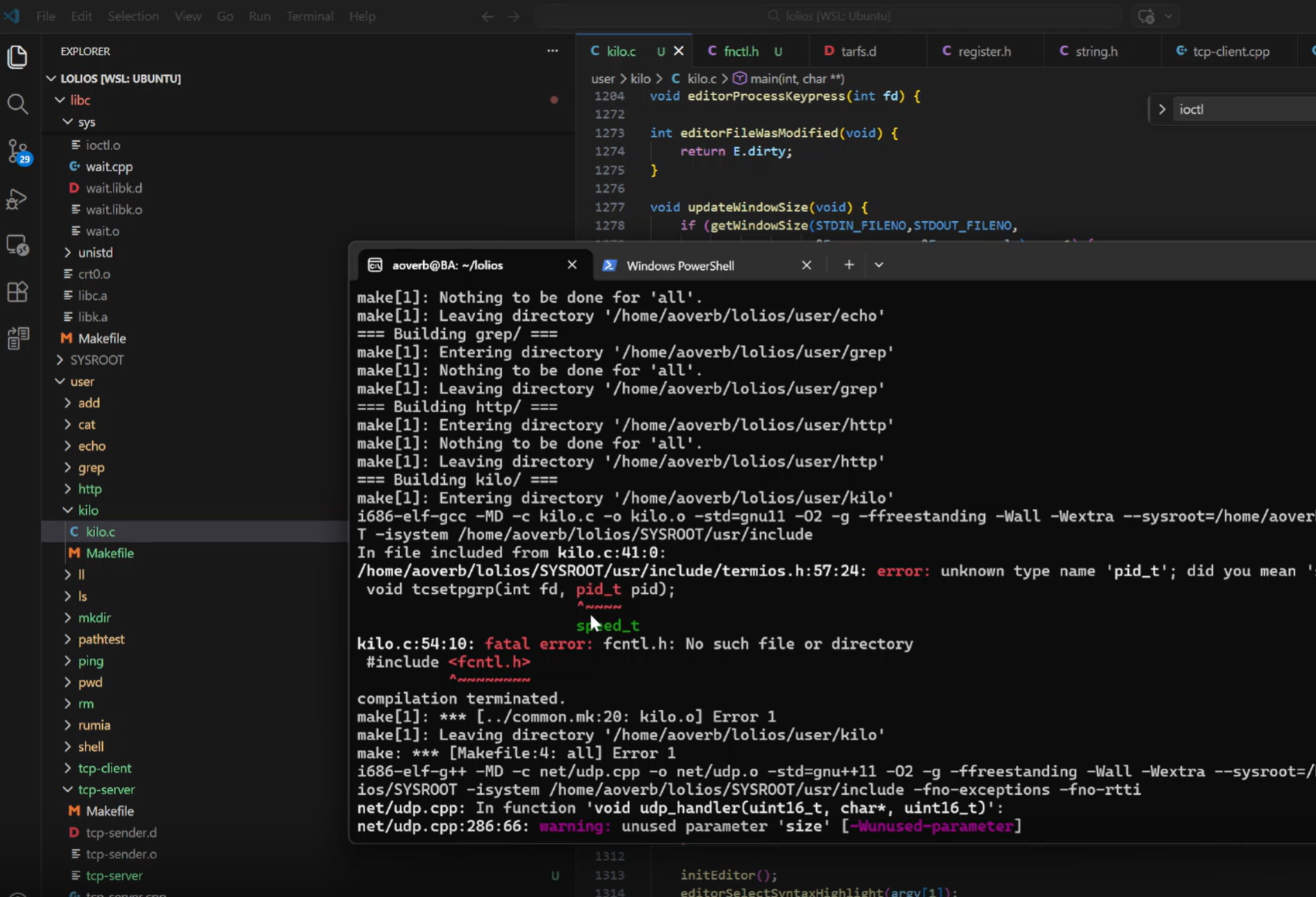Open the View menu

[x=188, y=16]
